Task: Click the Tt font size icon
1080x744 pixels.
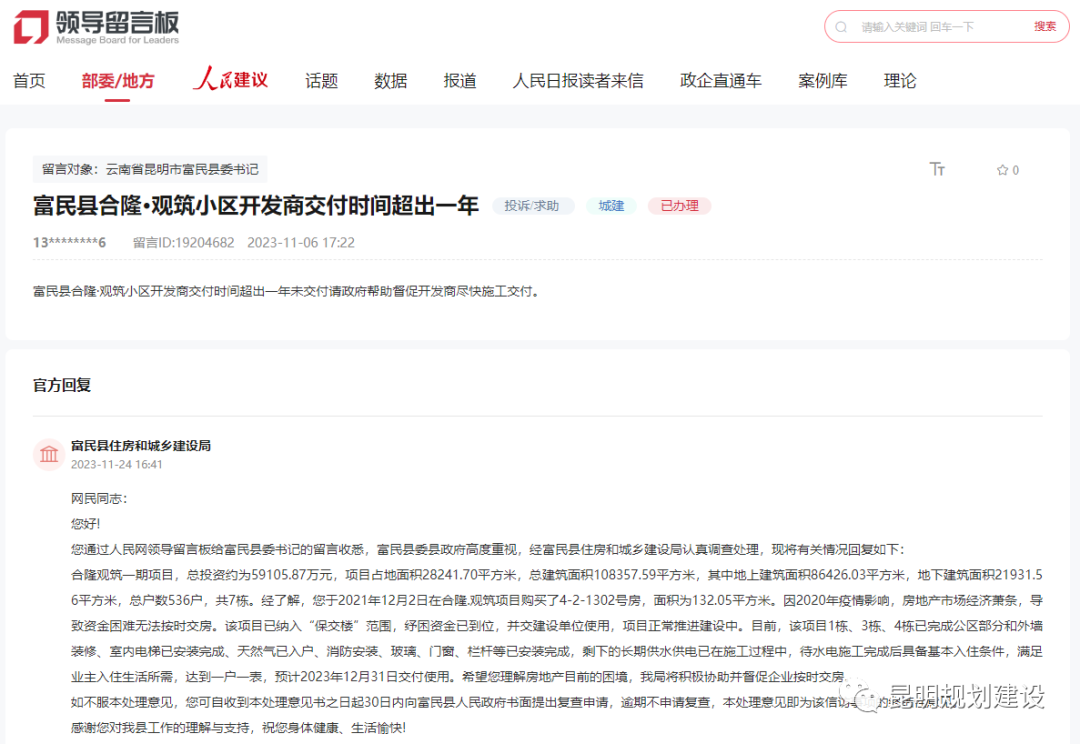Action: (x=937, y=170)
